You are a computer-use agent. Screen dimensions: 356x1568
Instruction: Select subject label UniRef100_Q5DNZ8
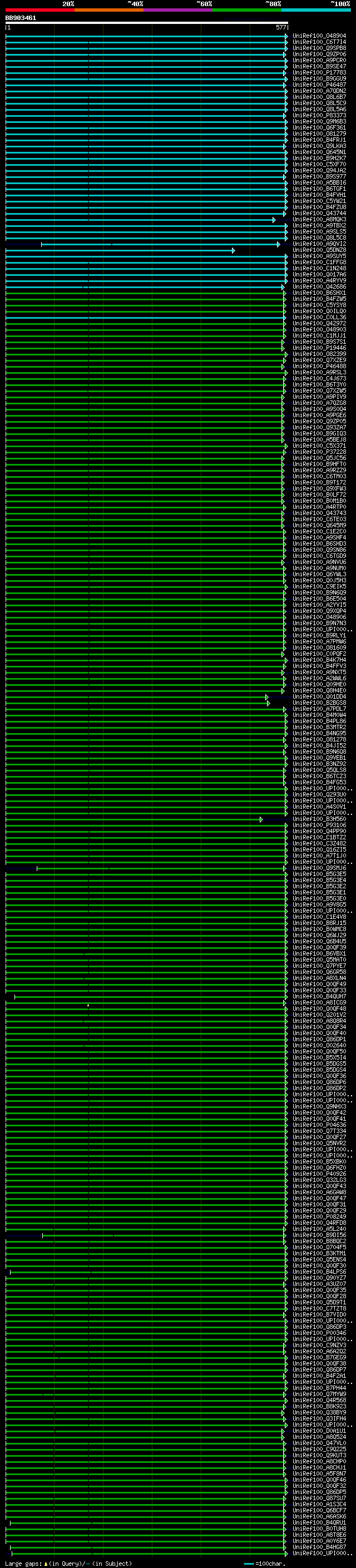pyautogui.click(x=319, y=250)
